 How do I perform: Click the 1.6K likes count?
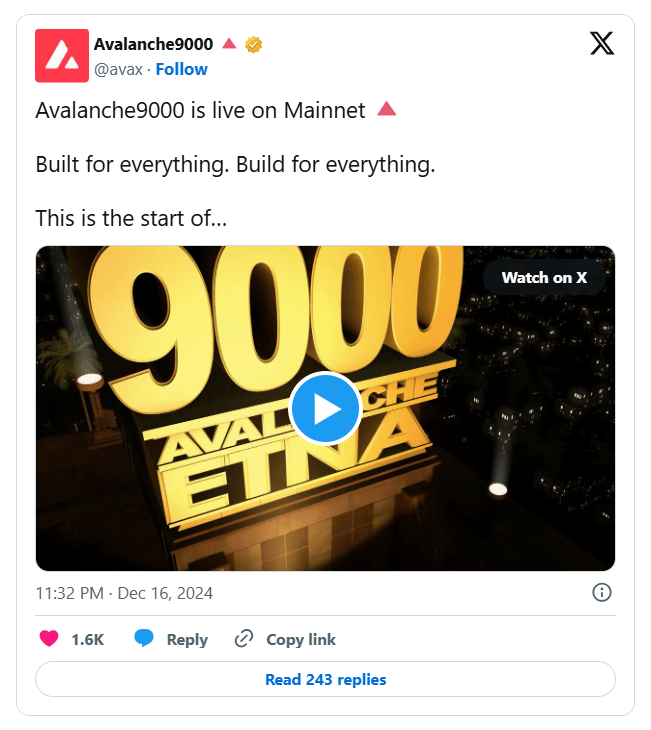88,640
